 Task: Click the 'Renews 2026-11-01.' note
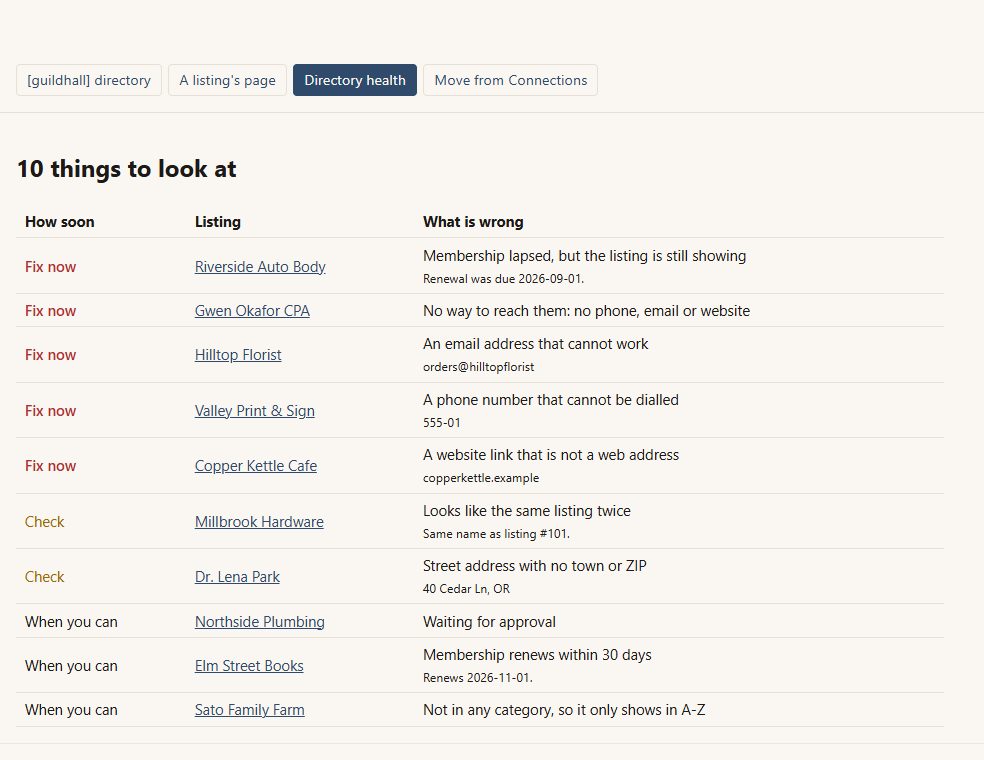[x=478, y=678]
